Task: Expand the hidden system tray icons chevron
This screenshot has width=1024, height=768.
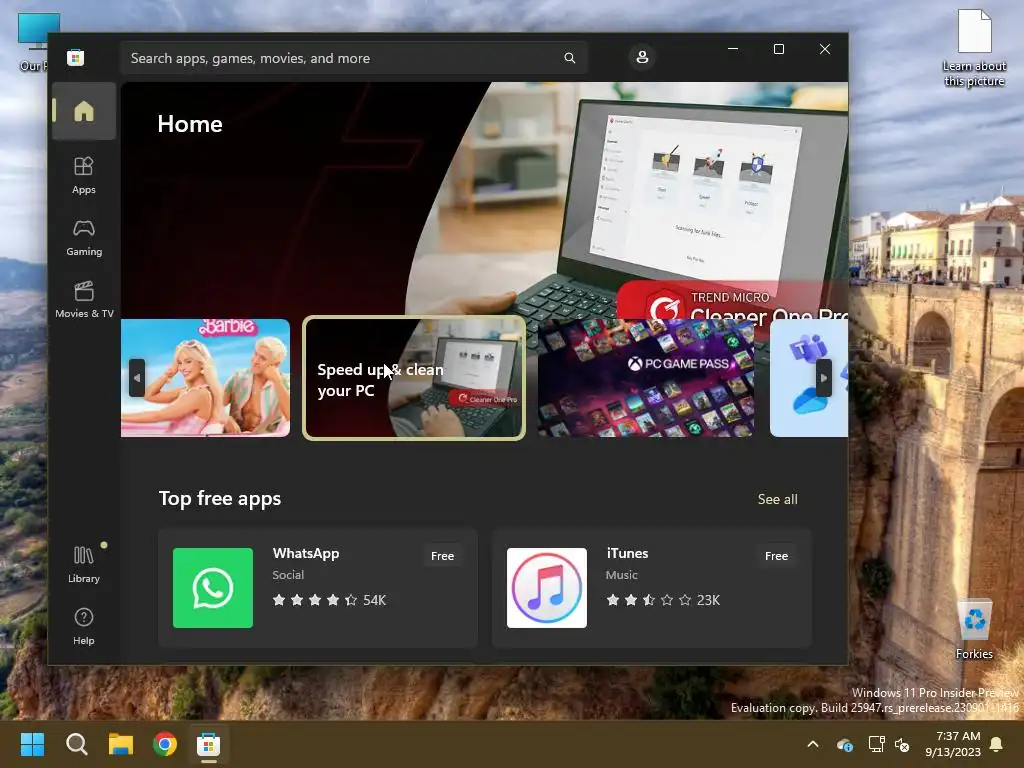Action: pos(812,744)
